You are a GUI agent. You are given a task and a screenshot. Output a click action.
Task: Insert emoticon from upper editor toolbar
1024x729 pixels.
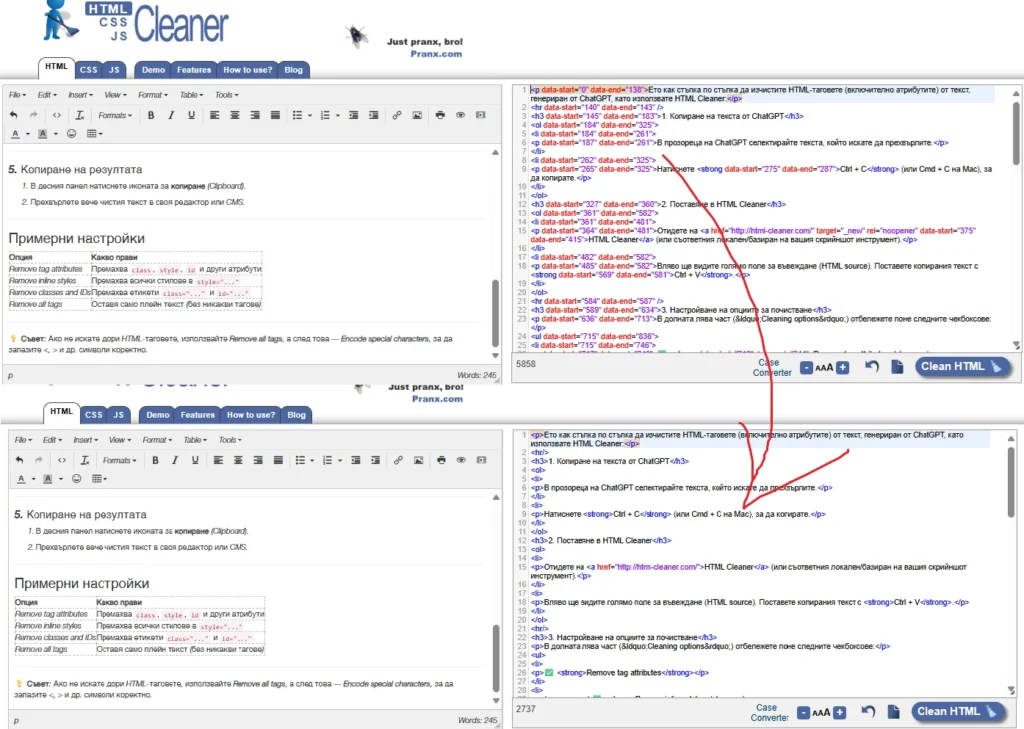[x=71, y=133]
